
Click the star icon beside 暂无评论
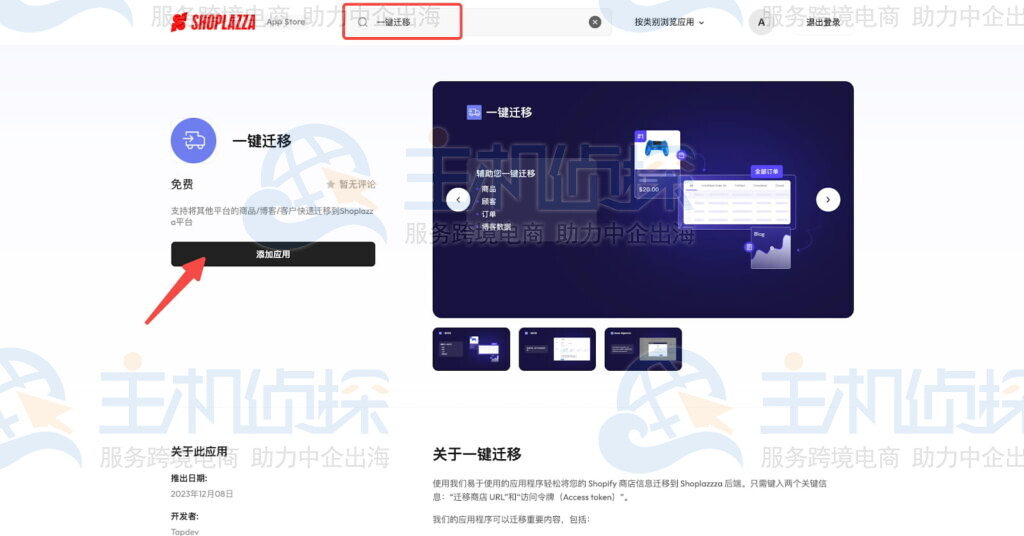click(330, 185)
